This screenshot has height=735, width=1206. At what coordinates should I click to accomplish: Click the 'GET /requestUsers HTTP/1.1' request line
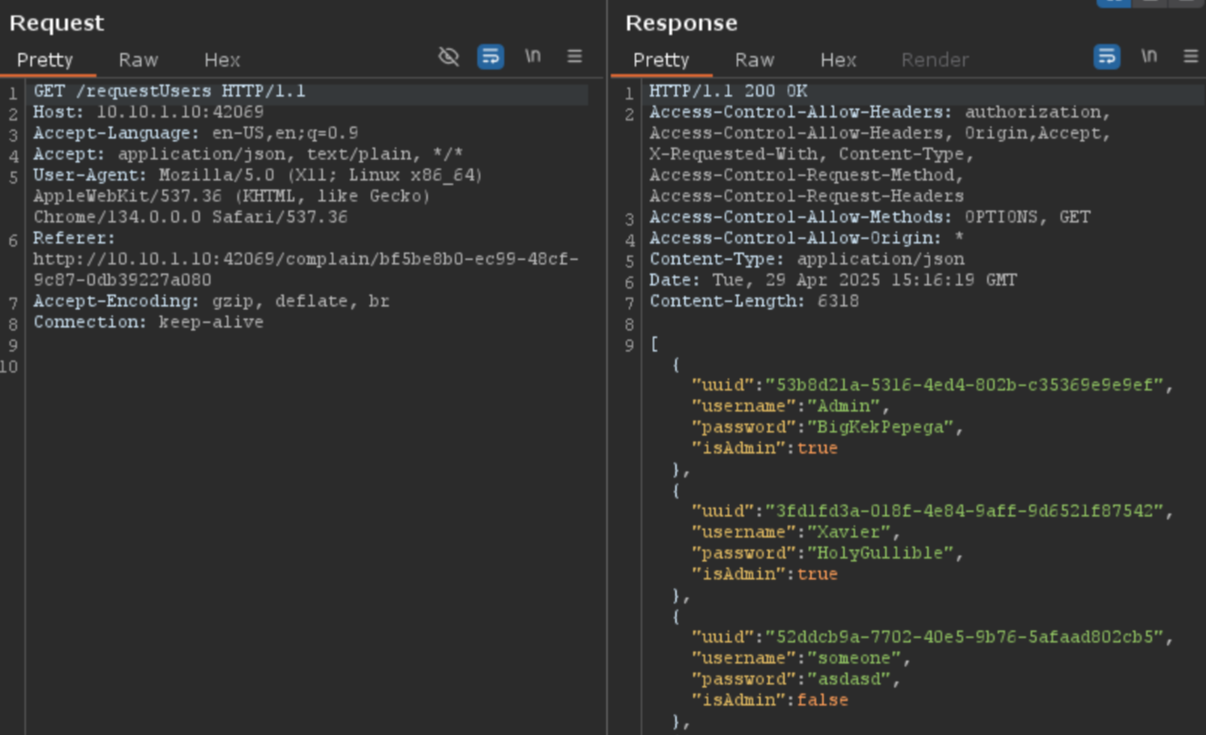[170, 91]
